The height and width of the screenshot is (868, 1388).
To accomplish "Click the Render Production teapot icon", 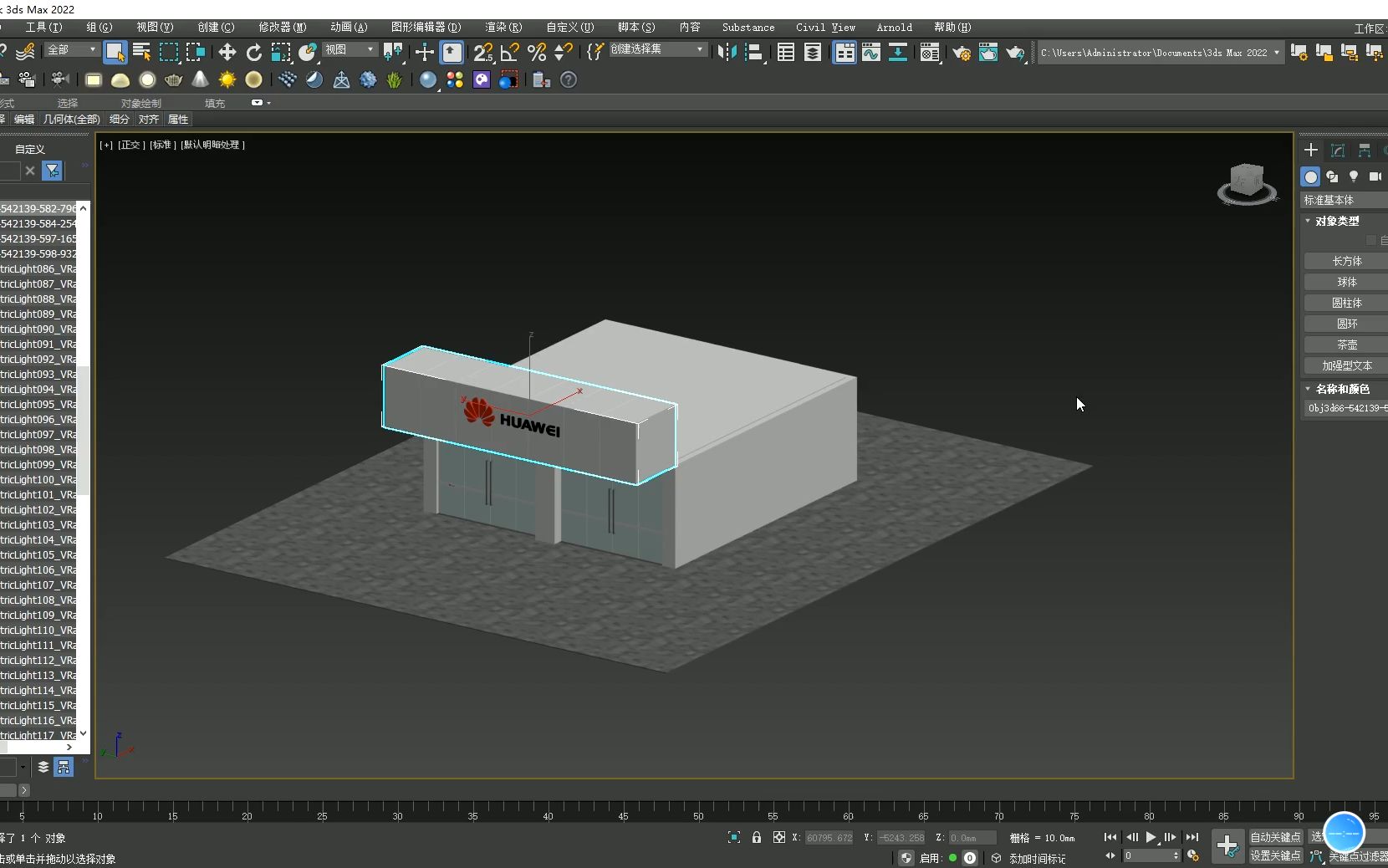I will 1015,52.
